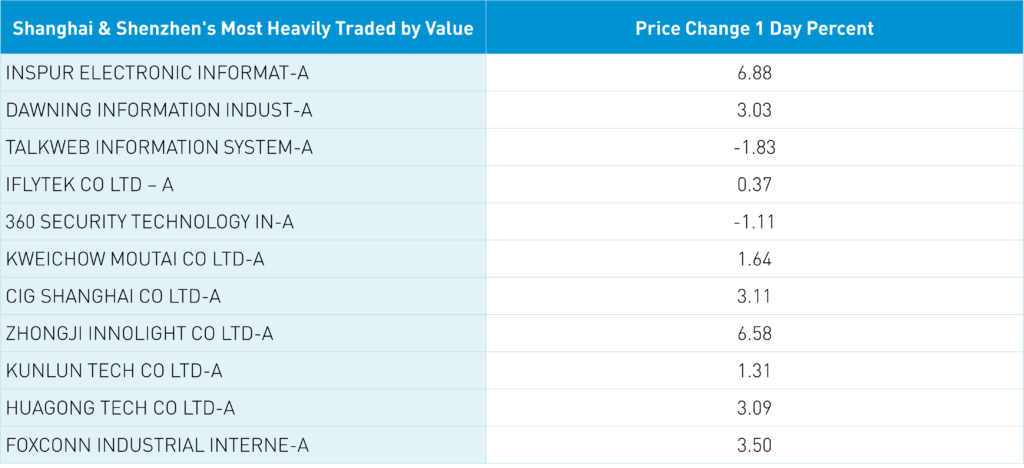Click the 6.88 price change value
Screen dimensions: 1024x468
(x=755, y=73)
